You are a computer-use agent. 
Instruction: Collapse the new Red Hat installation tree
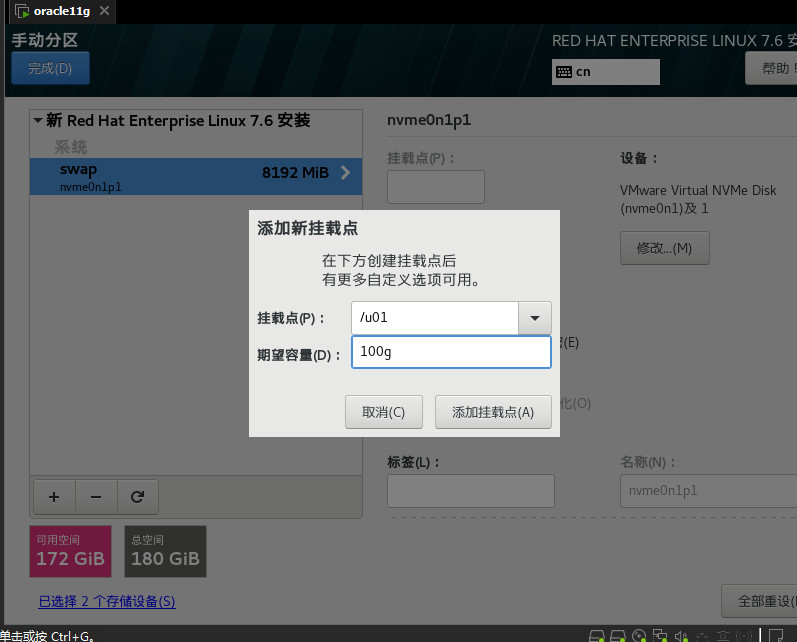[38, 121]
